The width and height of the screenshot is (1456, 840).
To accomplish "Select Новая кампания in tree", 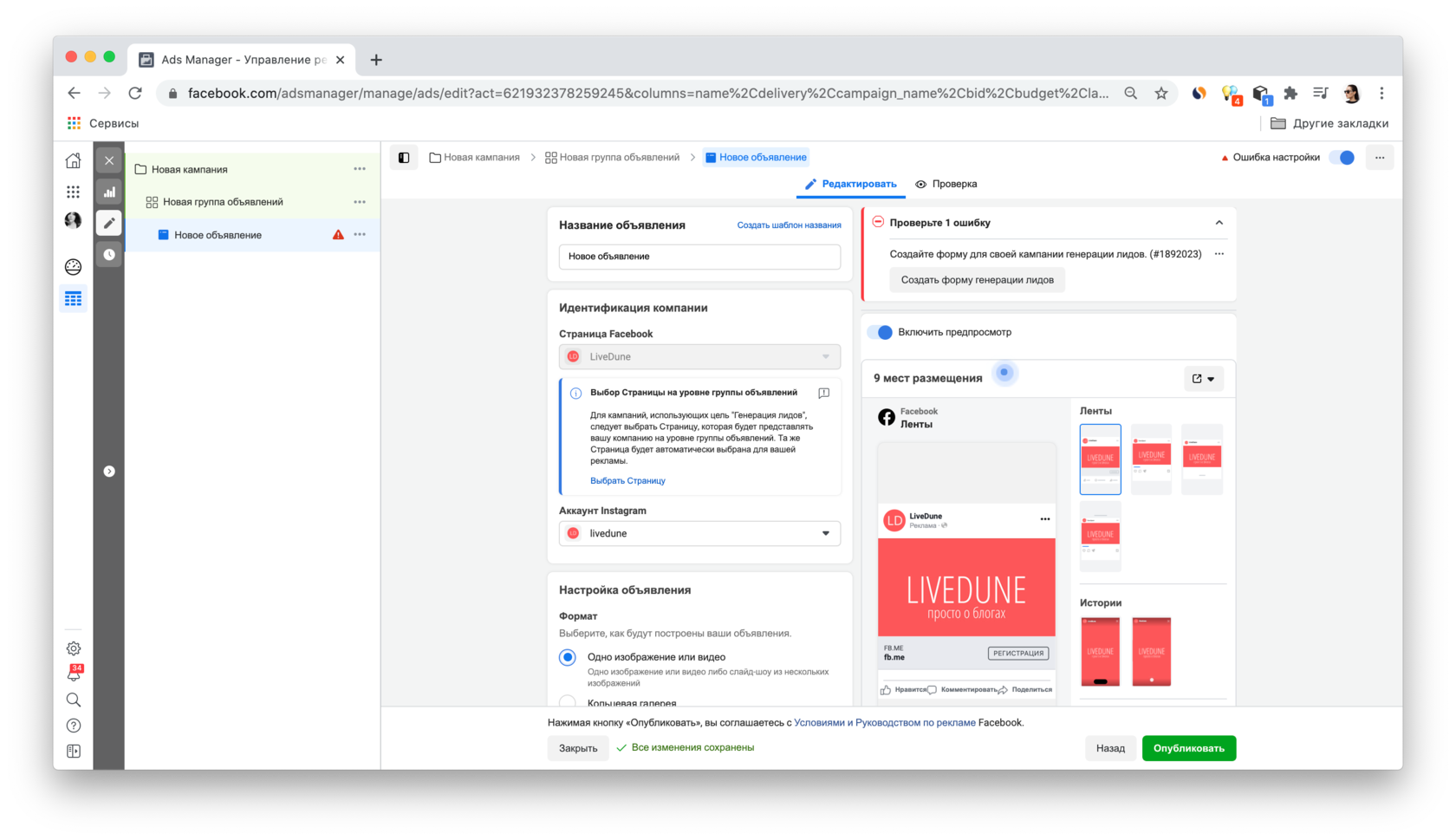I will (x=189, y=170).
